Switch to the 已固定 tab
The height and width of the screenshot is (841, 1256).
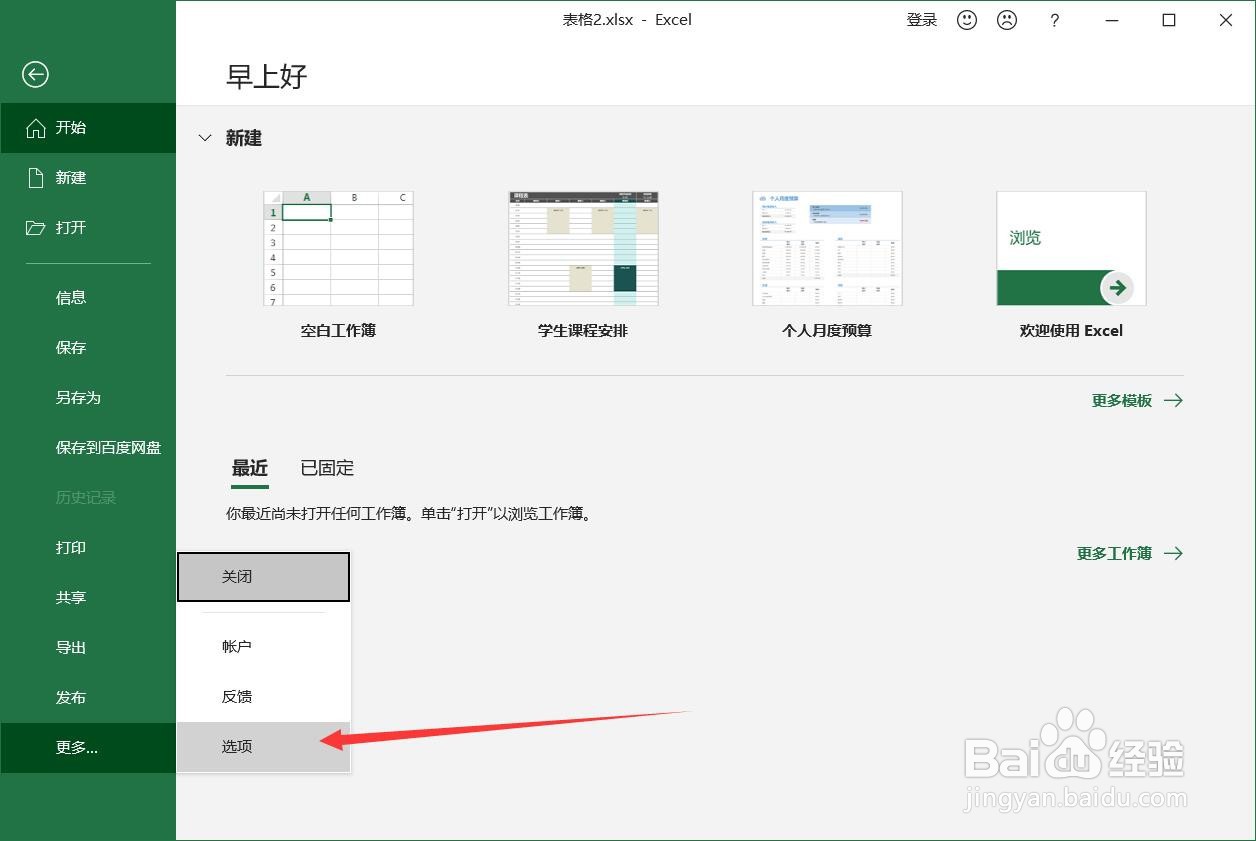tap(327, 468)
